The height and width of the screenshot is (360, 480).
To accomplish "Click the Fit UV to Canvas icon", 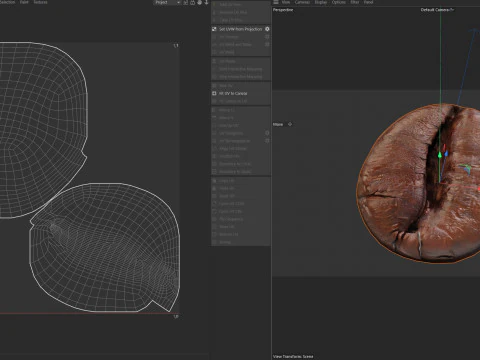I will tap(214, 93).
